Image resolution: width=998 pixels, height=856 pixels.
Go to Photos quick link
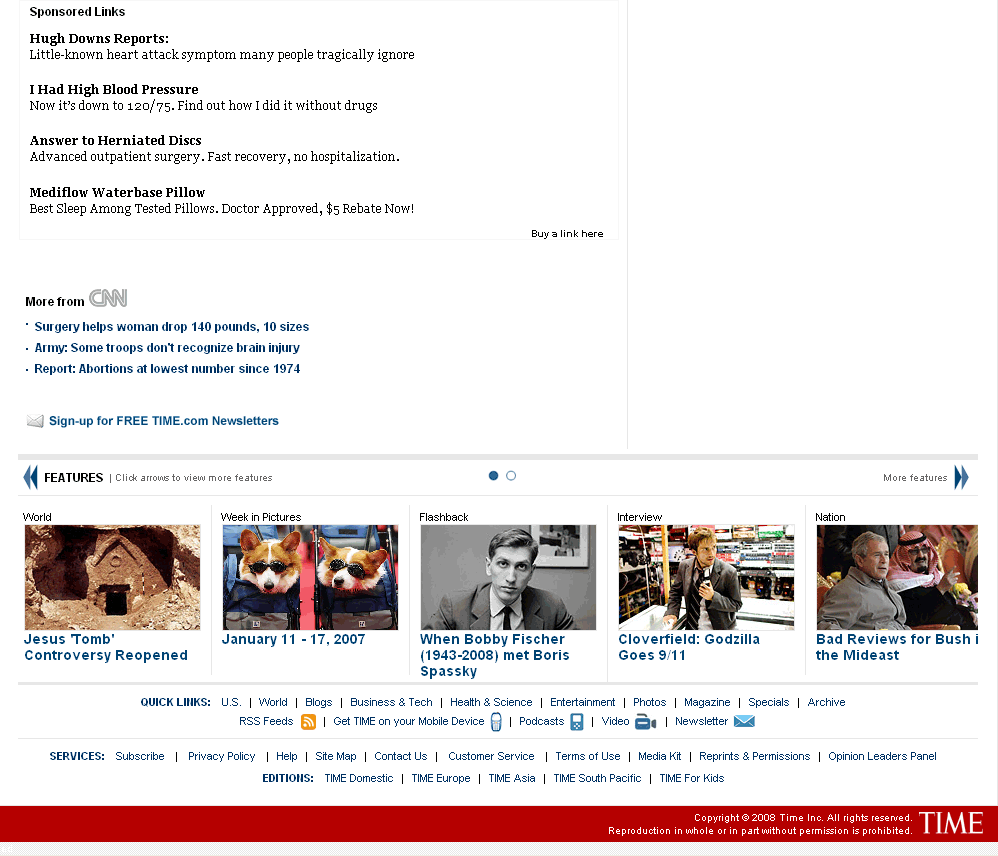[649, 702]
